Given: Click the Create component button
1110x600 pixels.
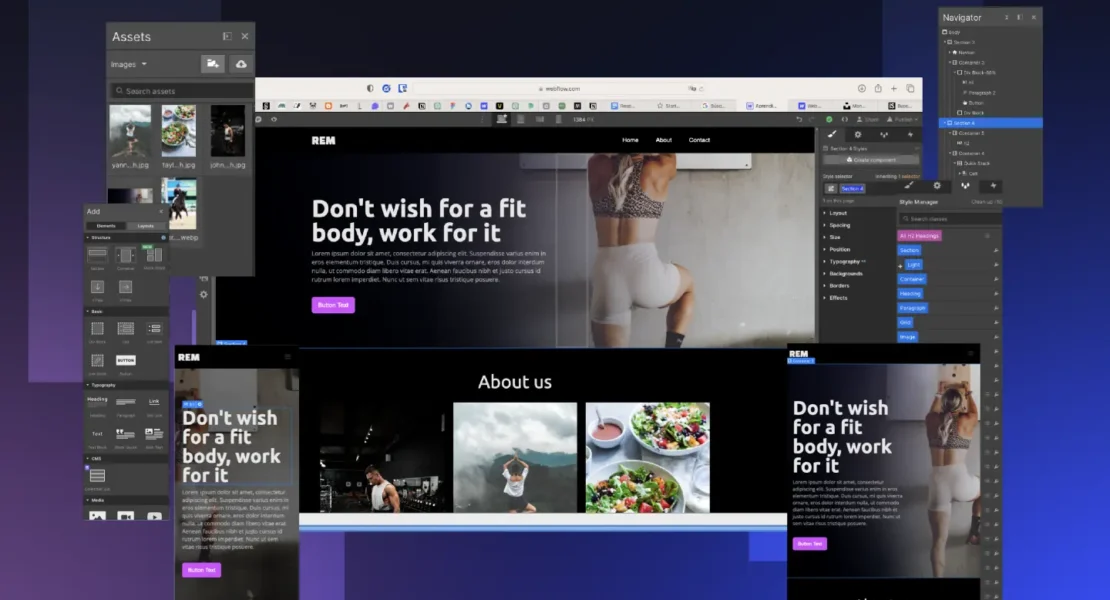Looking at the screenshot, I should point(871,159).
